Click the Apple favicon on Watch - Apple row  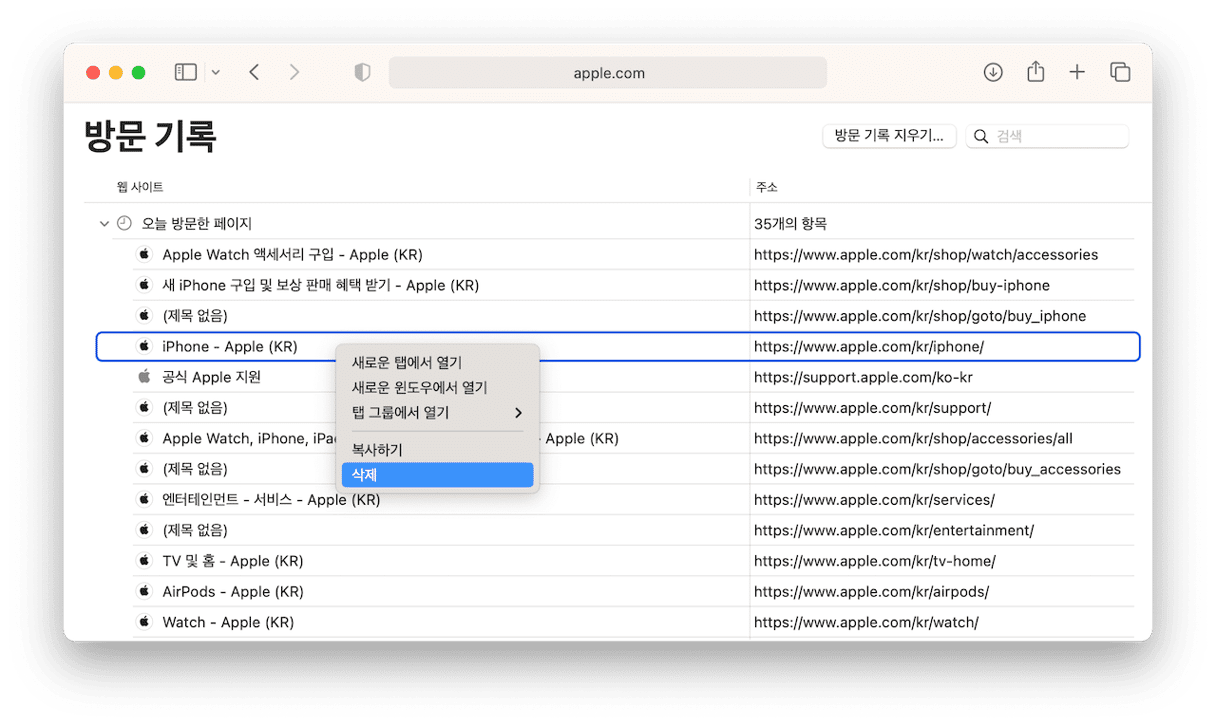144,622
